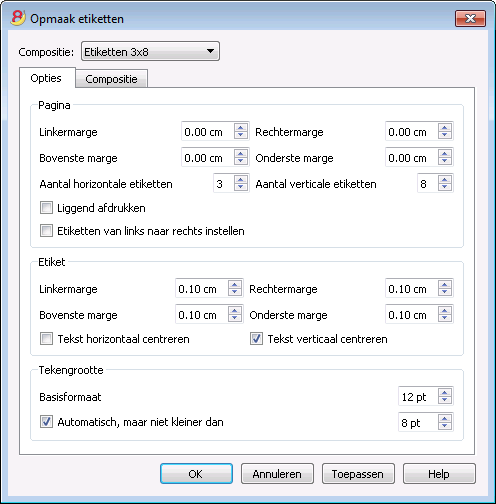Image resolution: width=496 pixels, height=504 pixels.
Task: Switch to the Compositie tab
Action: pyautogui.click(x=111, y=79)
